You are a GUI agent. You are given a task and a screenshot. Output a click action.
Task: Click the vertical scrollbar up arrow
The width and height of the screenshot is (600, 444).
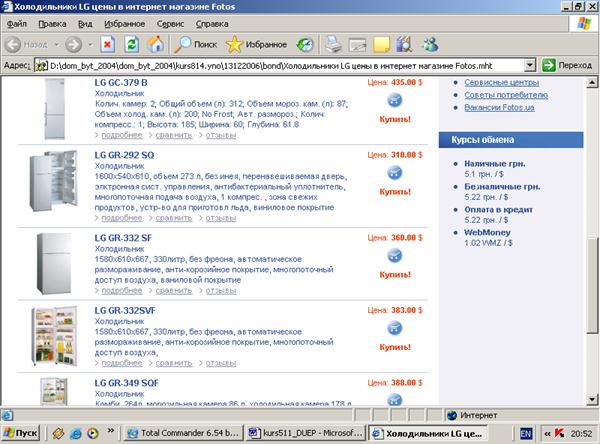(x=592, y=82)
